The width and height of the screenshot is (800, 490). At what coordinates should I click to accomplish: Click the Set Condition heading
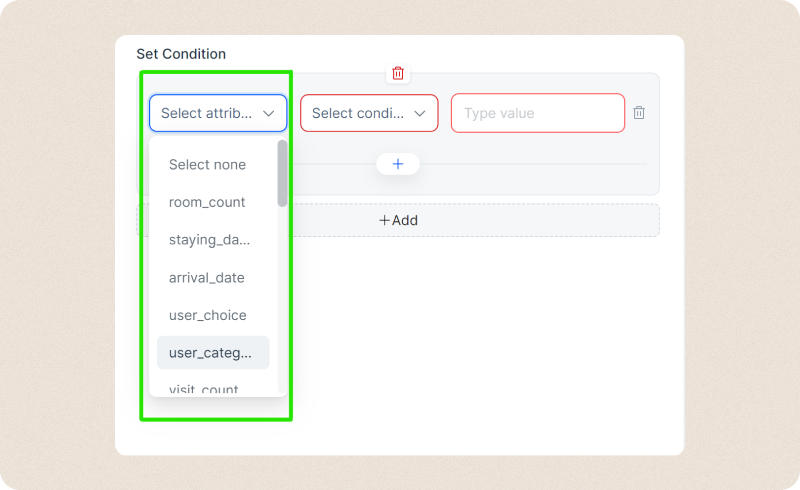point(181,53)
